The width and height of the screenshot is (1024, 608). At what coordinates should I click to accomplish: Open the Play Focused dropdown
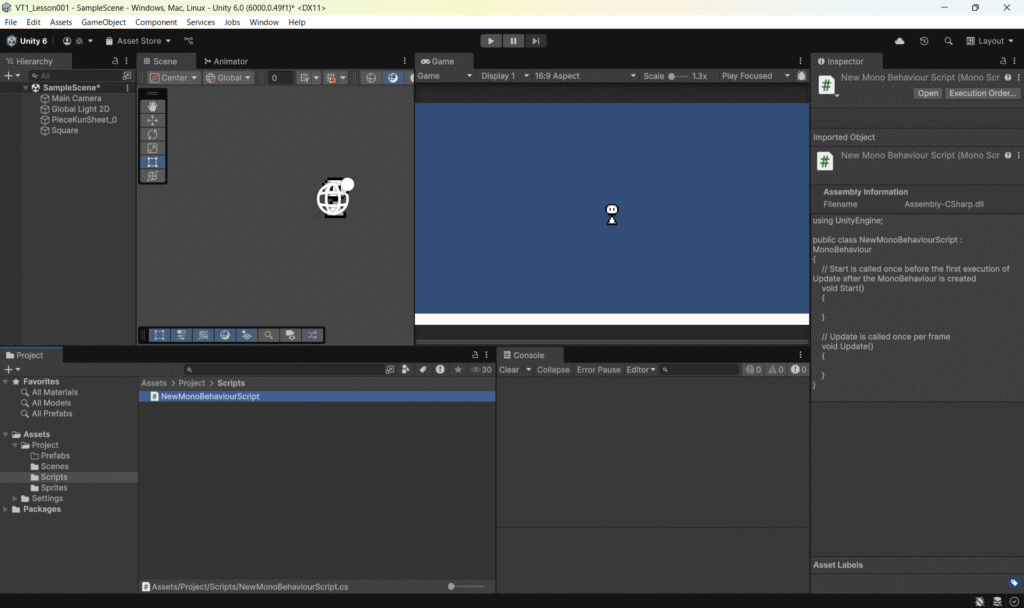coord(756,76)
